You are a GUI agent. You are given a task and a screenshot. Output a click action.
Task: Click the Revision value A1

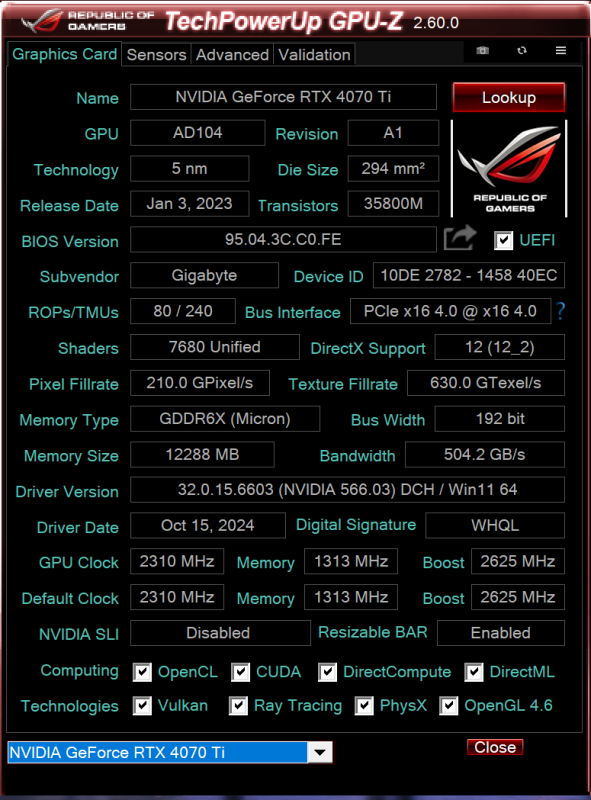click(393, 133)
